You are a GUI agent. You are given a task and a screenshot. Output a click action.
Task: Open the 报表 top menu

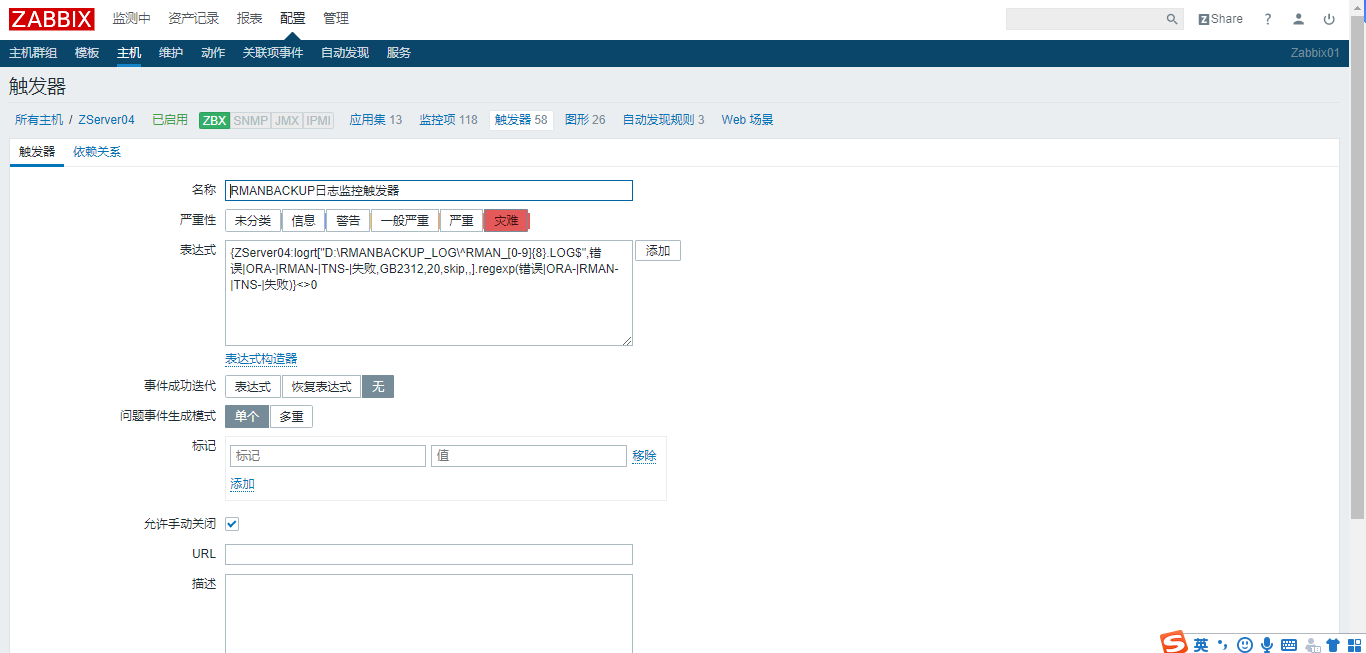pos(250,19)
